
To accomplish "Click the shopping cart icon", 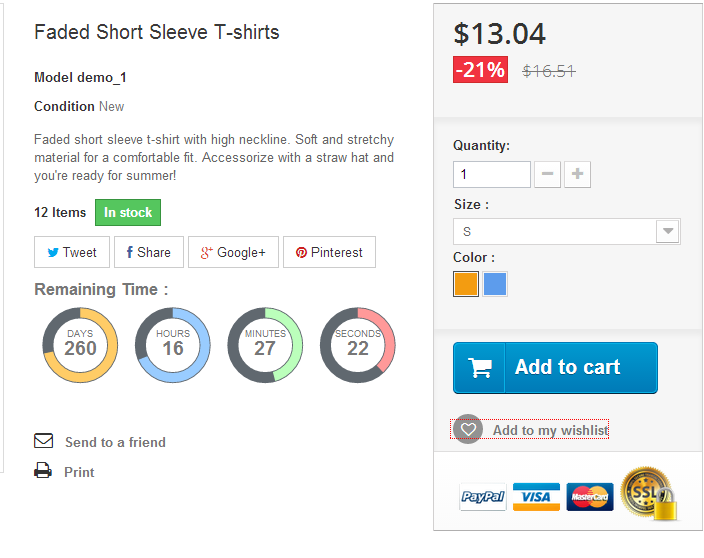I will [480, 368].
